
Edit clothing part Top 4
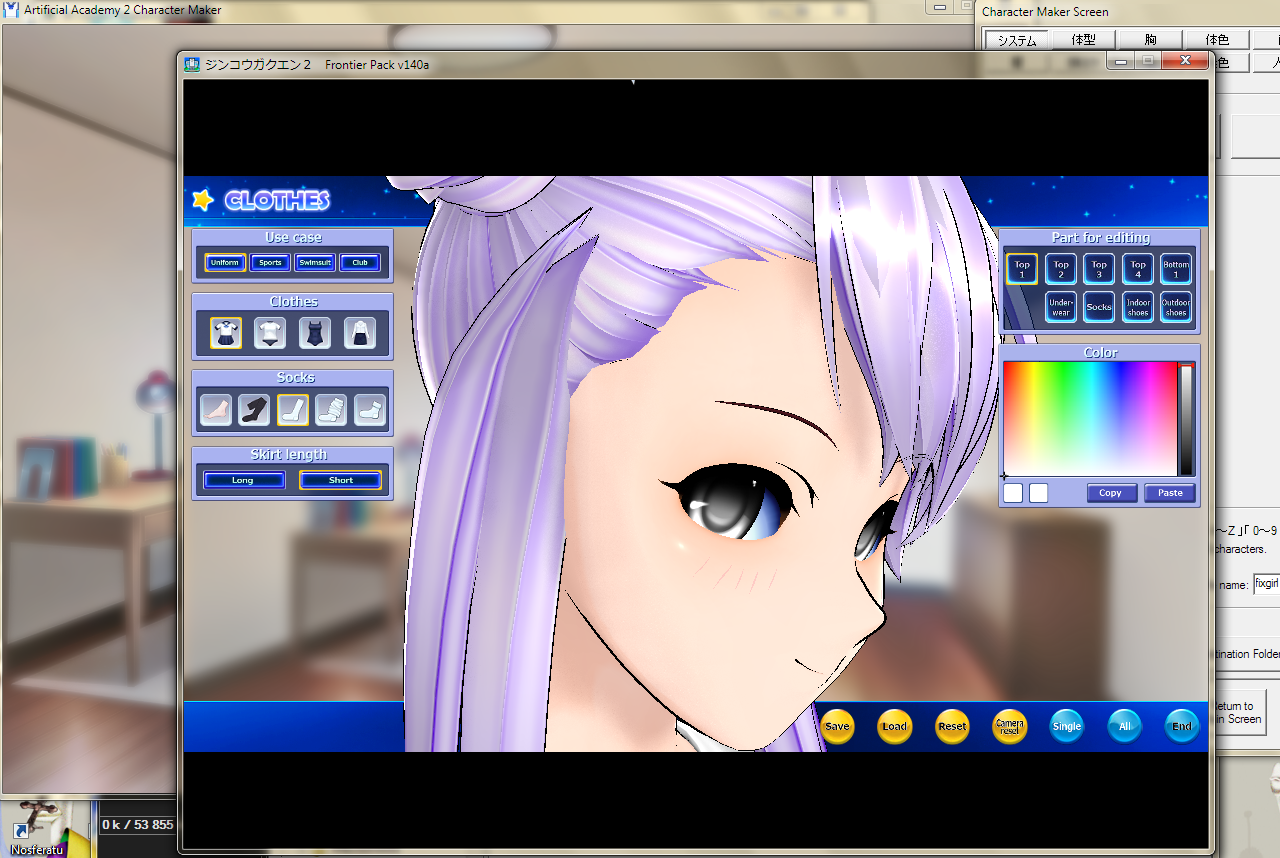(x=1138, y=269)
